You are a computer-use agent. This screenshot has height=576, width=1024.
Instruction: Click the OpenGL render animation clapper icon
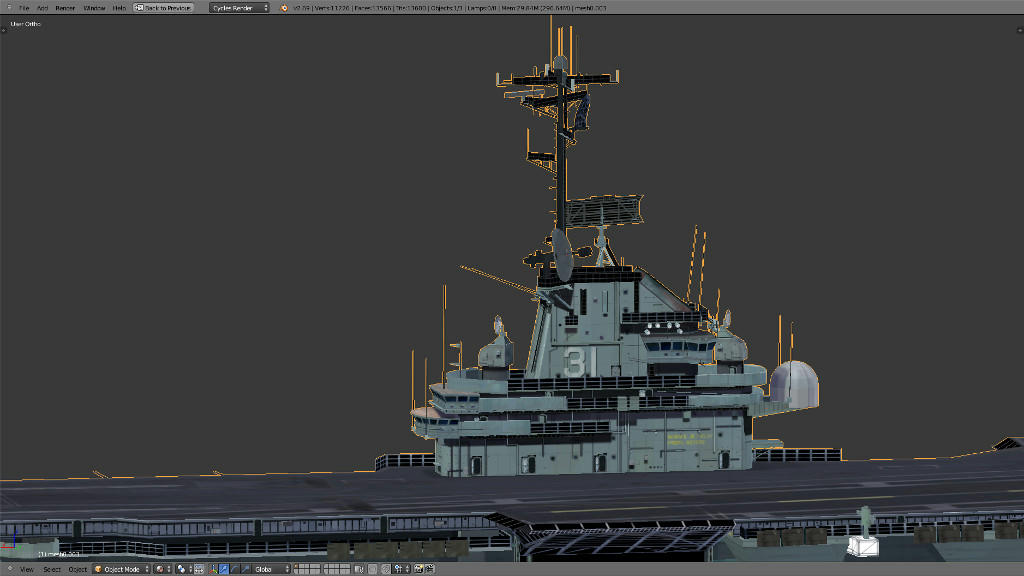(429, 569)
